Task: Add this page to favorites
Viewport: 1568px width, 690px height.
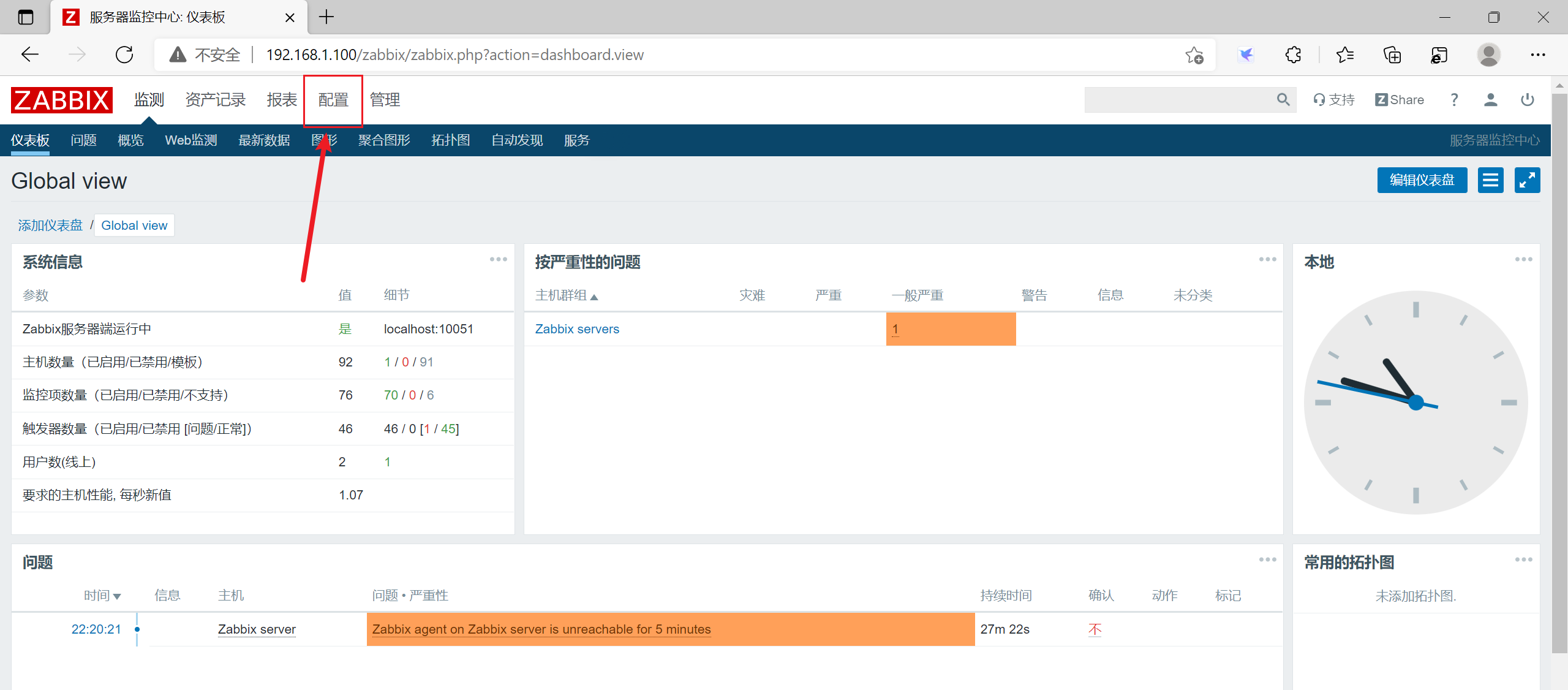Action: pos(1194,55)
